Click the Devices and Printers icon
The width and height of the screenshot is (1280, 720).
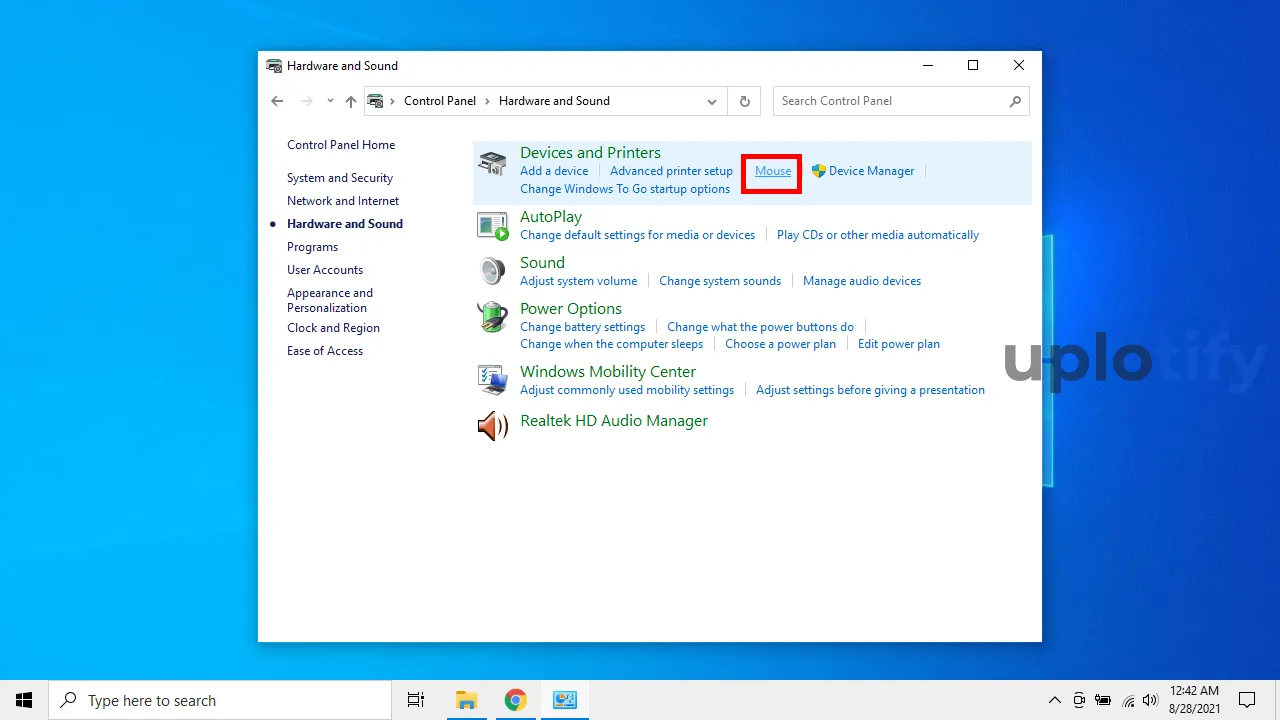(x=492, y=163)
